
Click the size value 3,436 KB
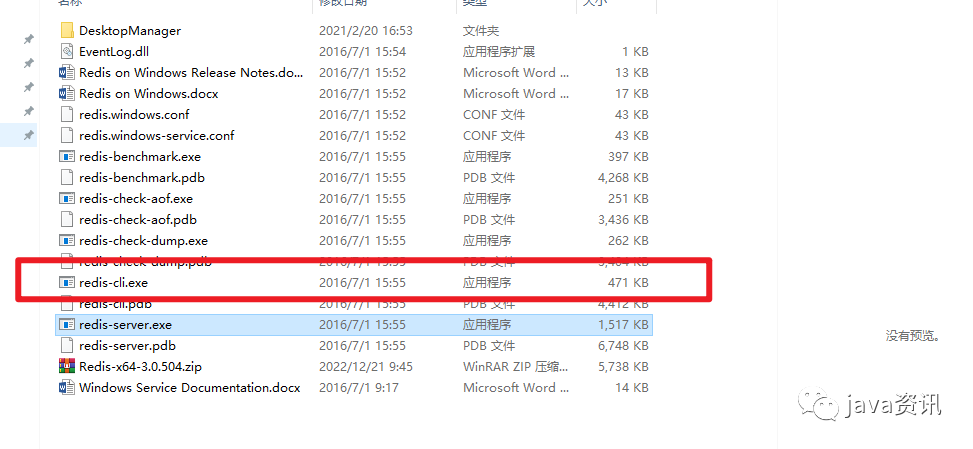pos(623,220)
